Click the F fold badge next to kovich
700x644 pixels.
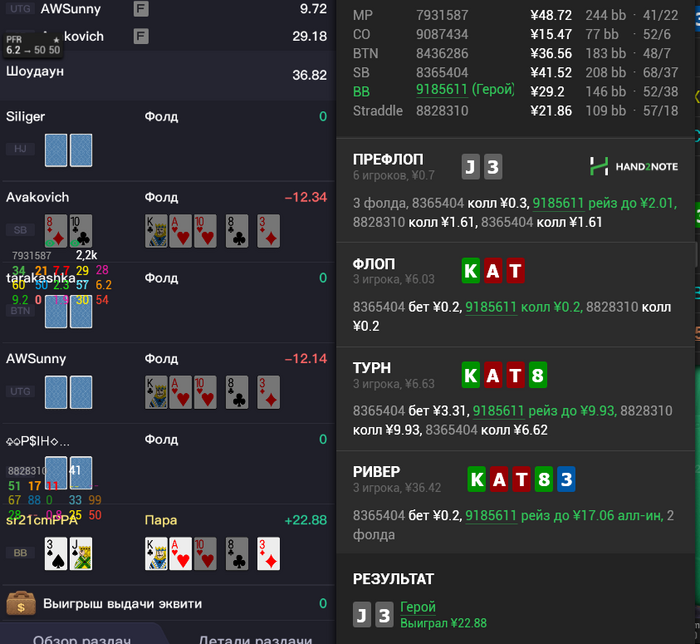[x=141, y=36]
